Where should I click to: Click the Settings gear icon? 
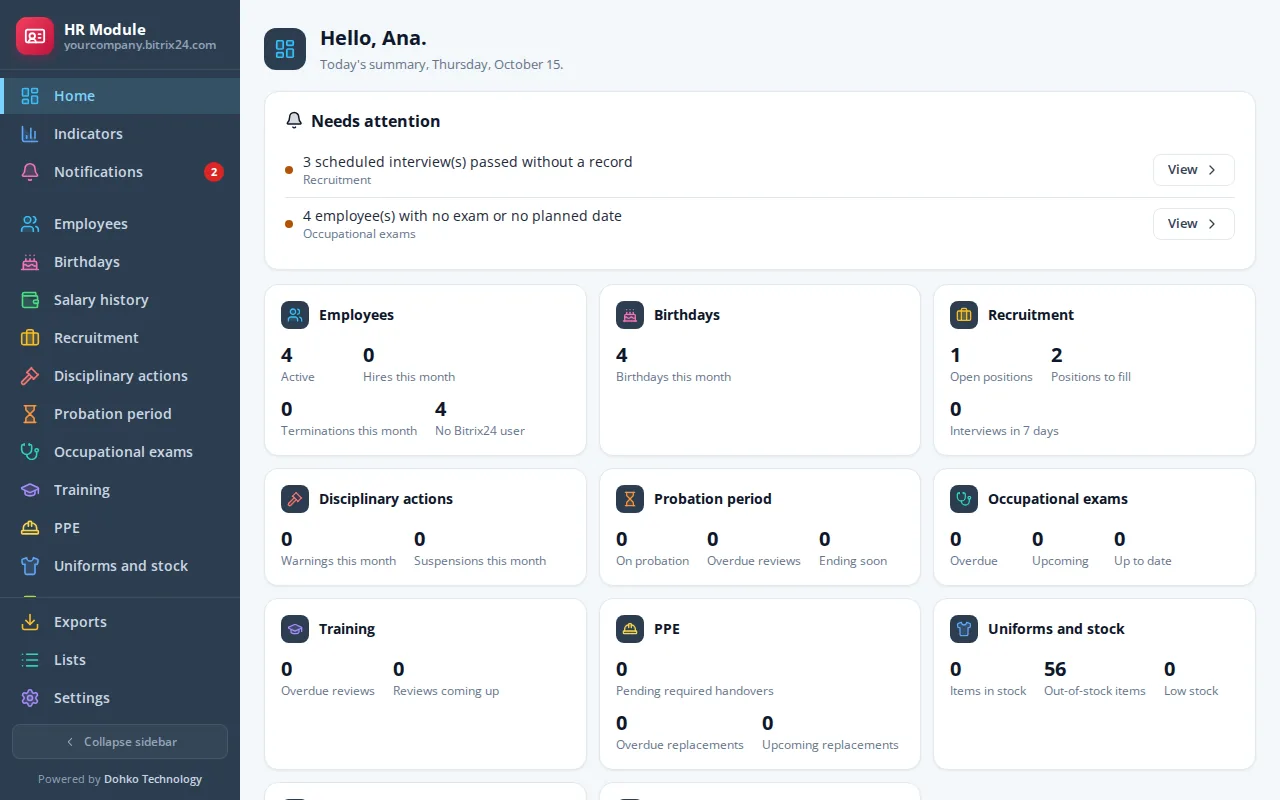30,698
